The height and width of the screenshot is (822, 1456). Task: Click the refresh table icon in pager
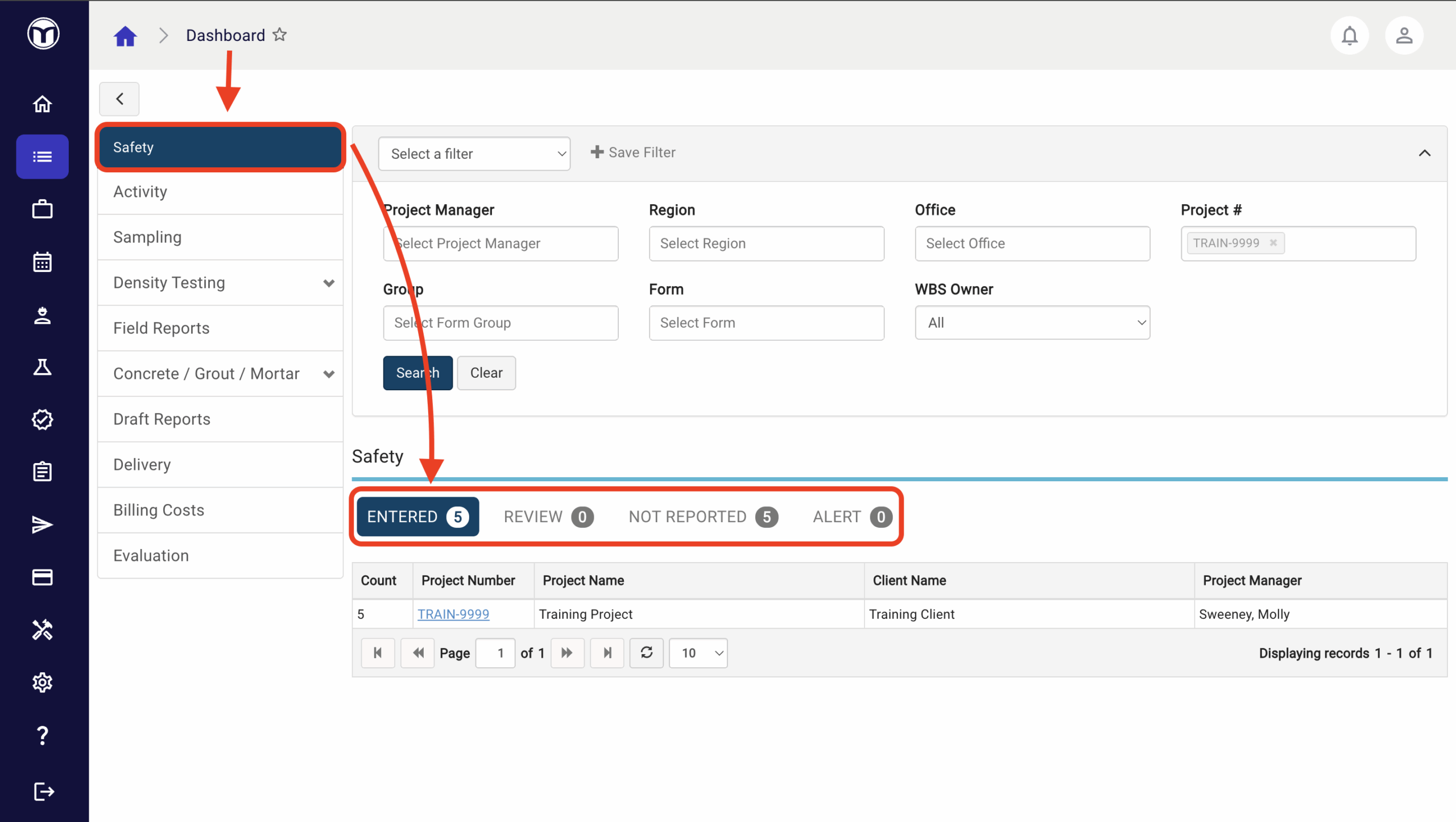646,652
